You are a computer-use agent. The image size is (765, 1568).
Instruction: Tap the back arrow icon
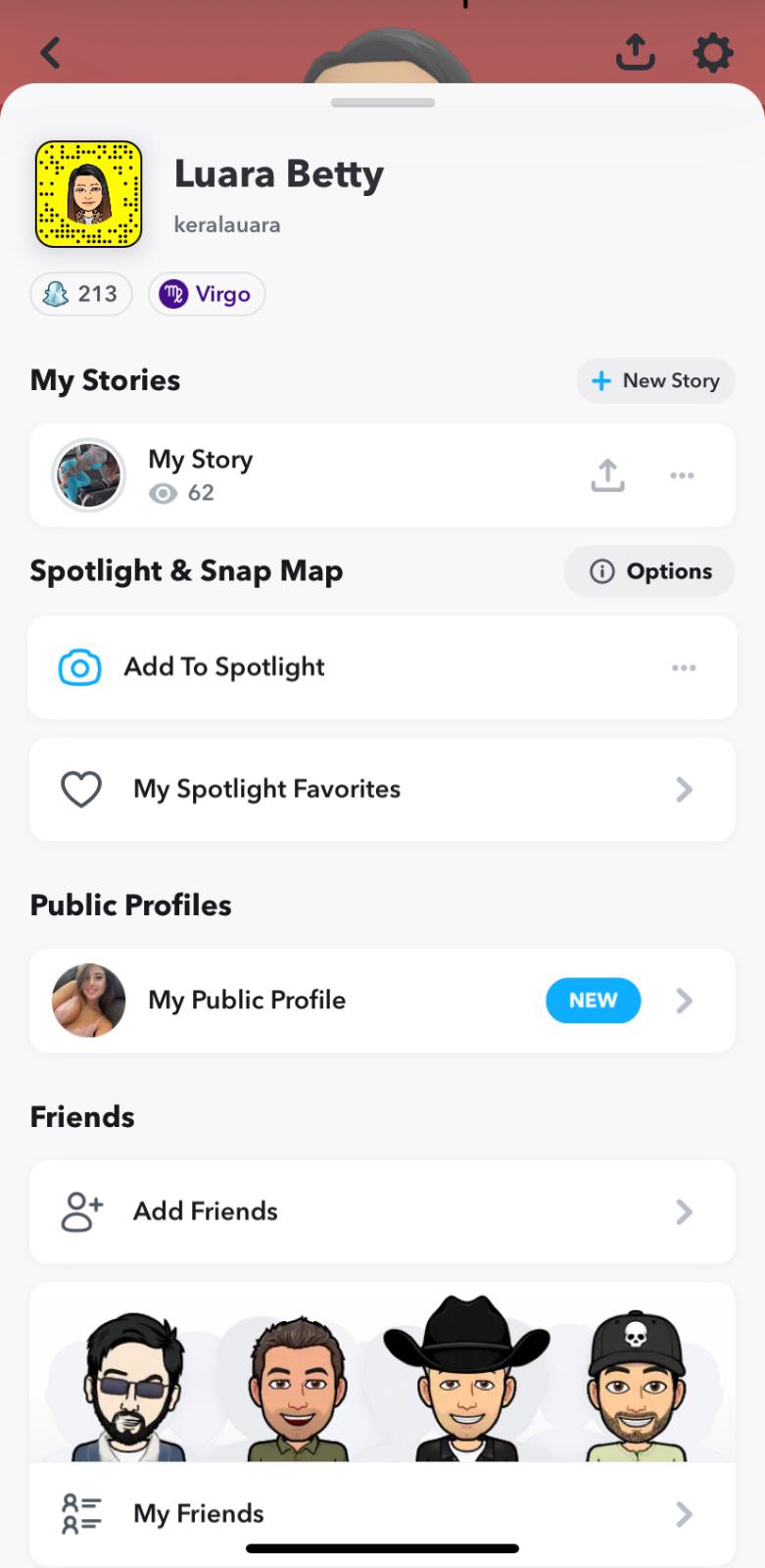click(x=51, y=53)
